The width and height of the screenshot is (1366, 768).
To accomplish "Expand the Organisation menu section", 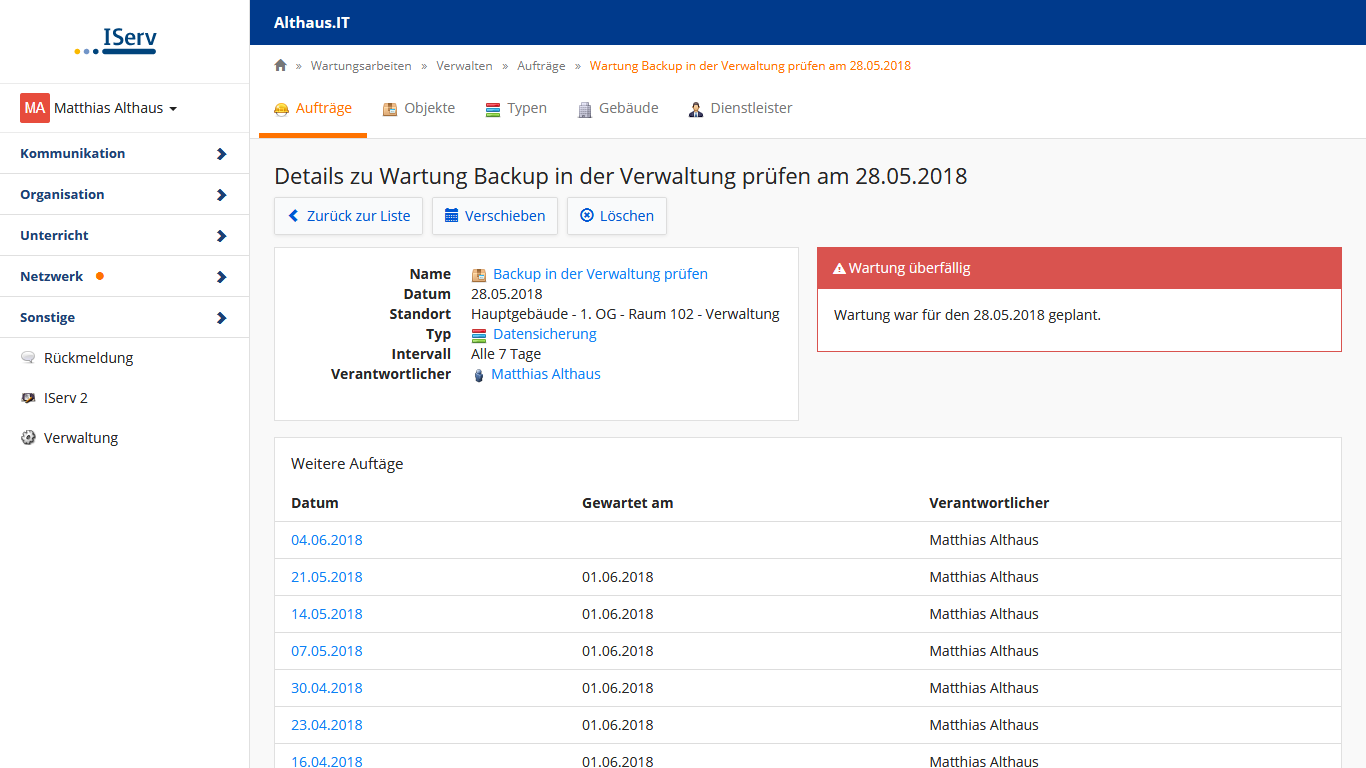I will pos(124,194).
